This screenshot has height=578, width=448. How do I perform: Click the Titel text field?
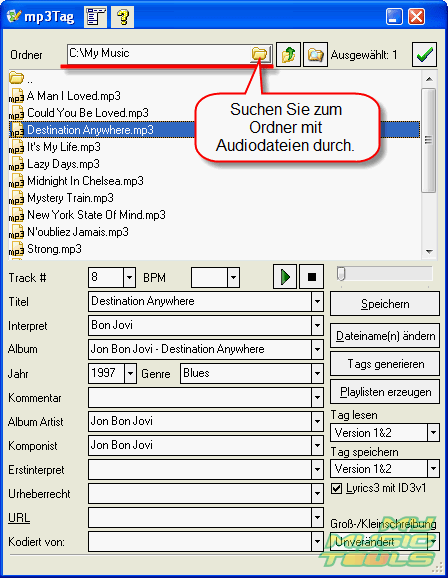tap(200, 302)
